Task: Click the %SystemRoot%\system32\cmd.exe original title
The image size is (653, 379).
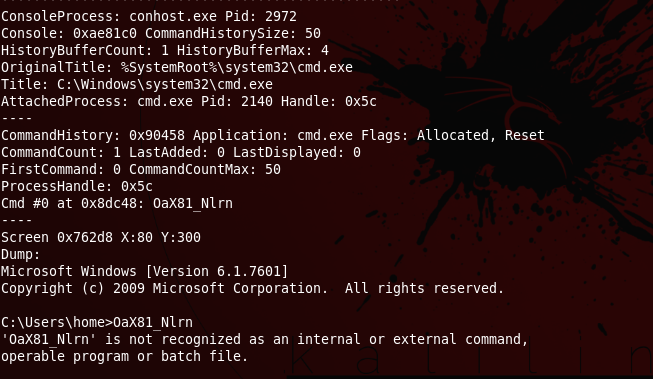Action: click(x=237, y=67)
